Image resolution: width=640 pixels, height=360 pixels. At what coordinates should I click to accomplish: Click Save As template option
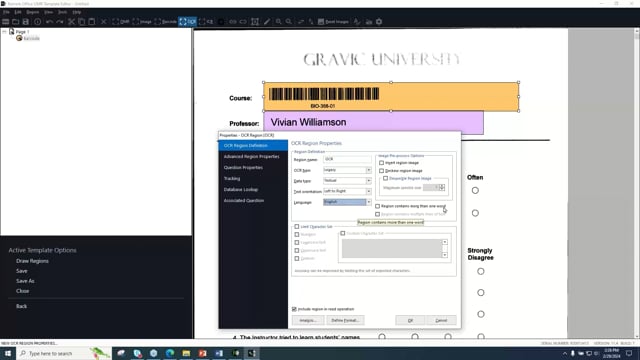pos(25,281)
